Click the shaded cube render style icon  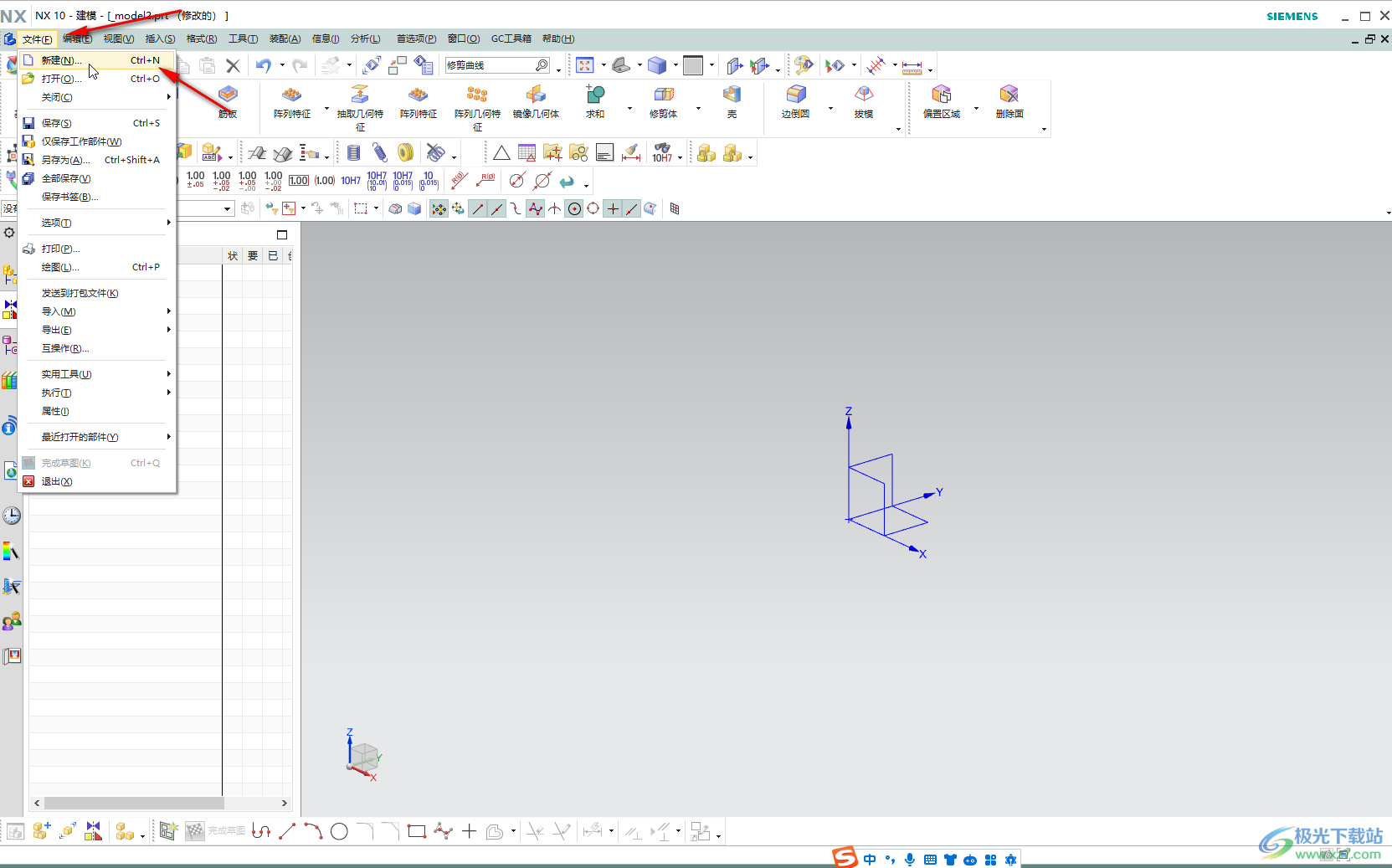657,65
